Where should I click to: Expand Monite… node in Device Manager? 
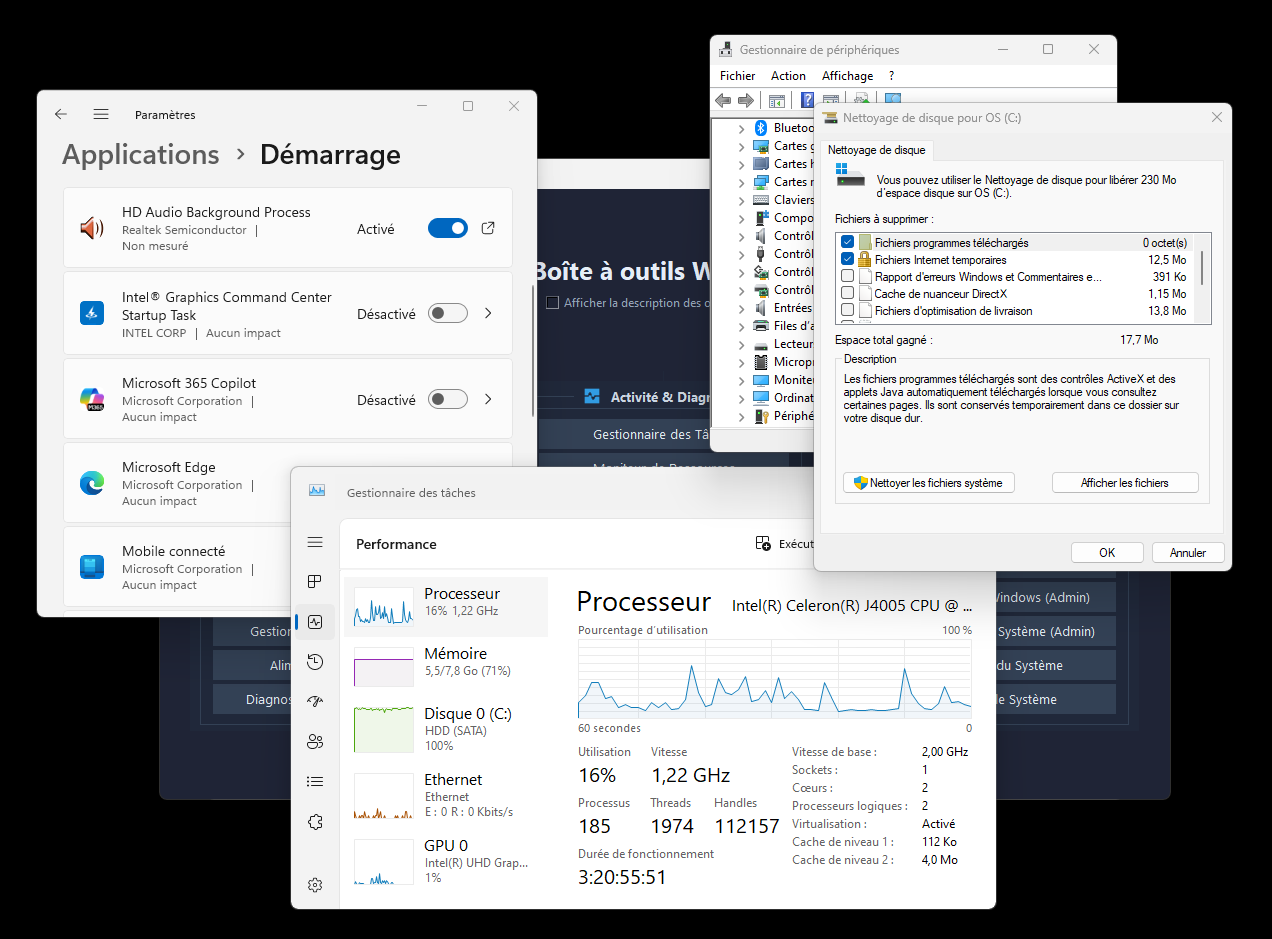pos(741,380)
